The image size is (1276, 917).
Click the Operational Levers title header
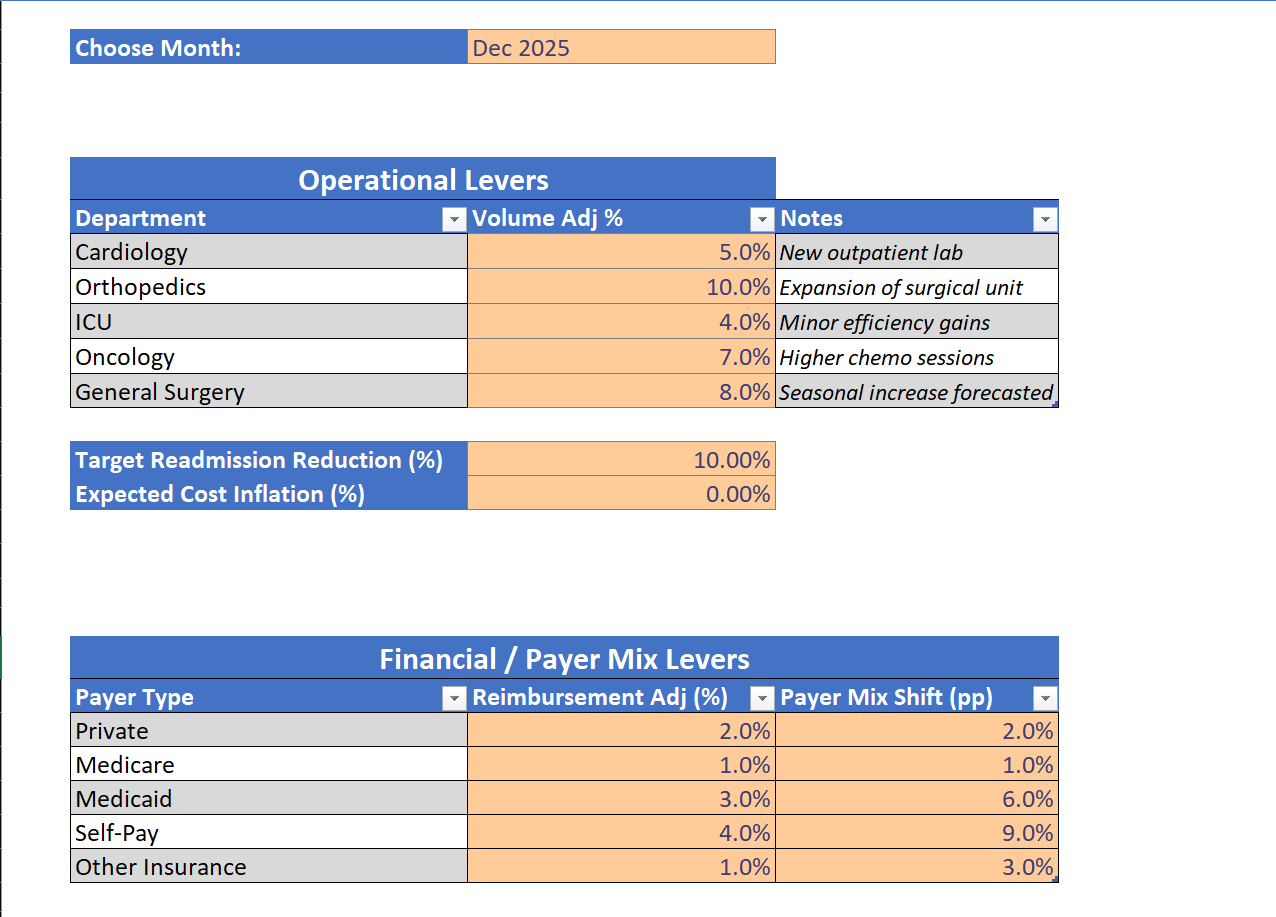[x=423, y=180]
